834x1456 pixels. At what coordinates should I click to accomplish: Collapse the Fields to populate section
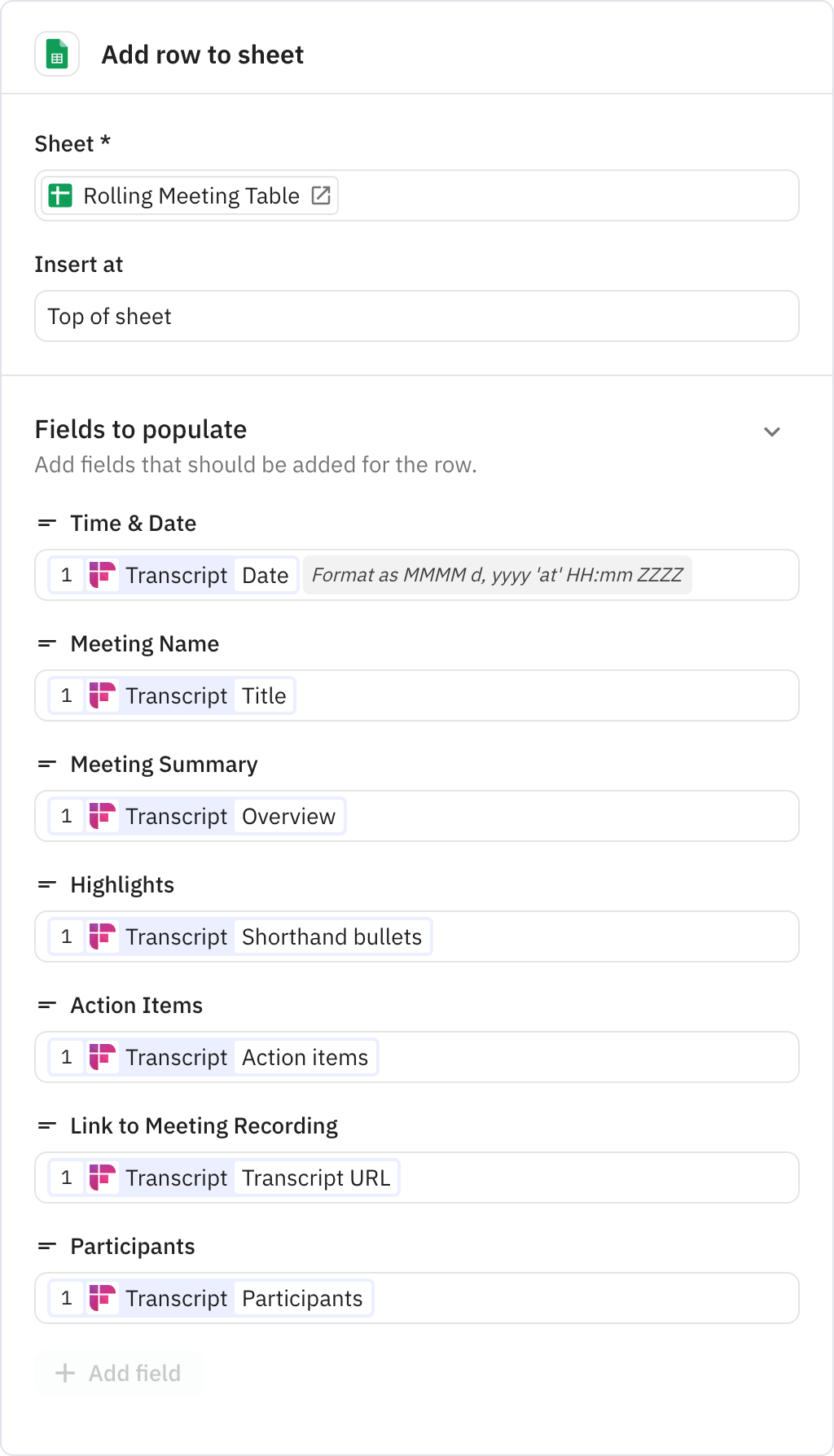click(772, 431)
